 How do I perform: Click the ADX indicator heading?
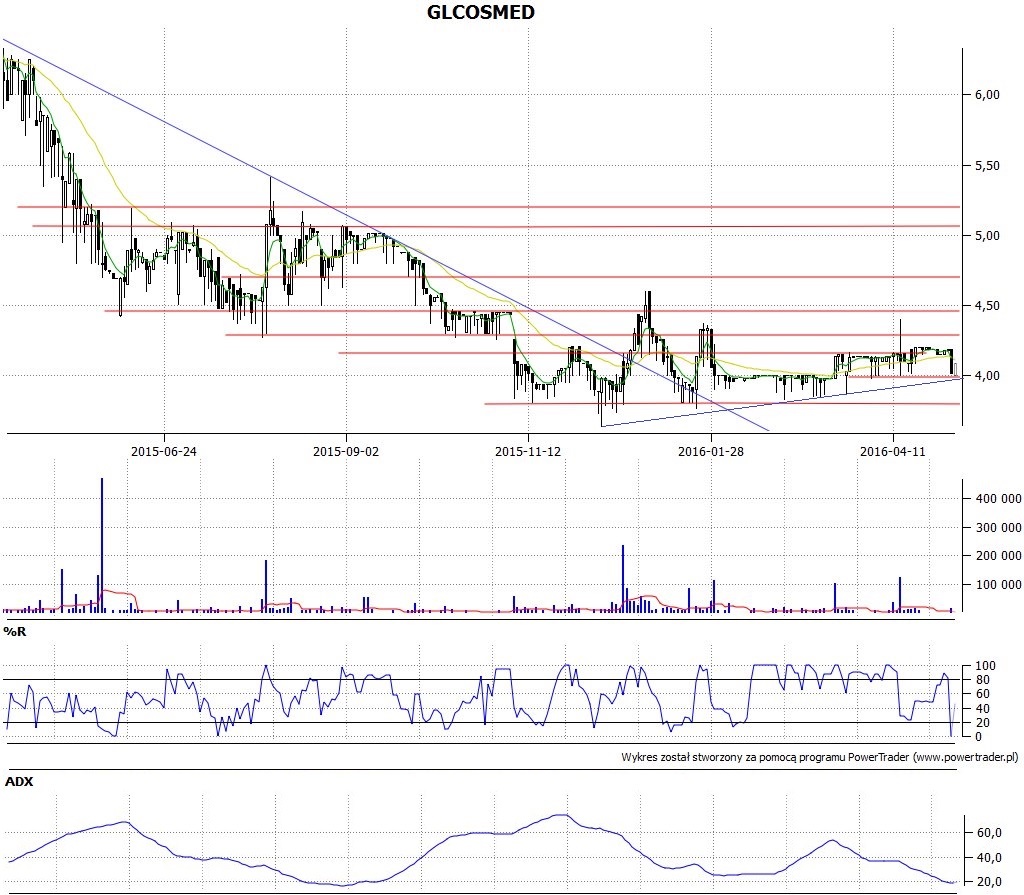(x=19, y=781)
